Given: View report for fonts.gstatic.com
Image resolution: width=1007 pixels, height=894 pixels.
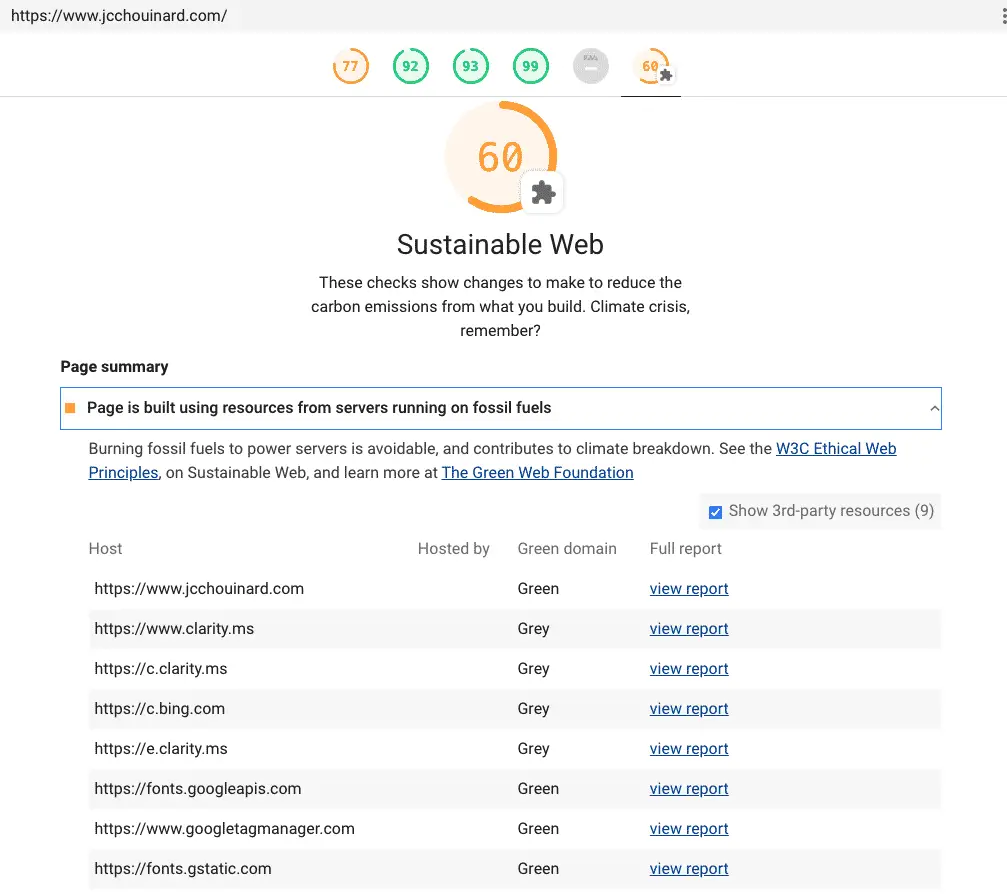Looking at the screenshot, I should [x=688, y=868].
